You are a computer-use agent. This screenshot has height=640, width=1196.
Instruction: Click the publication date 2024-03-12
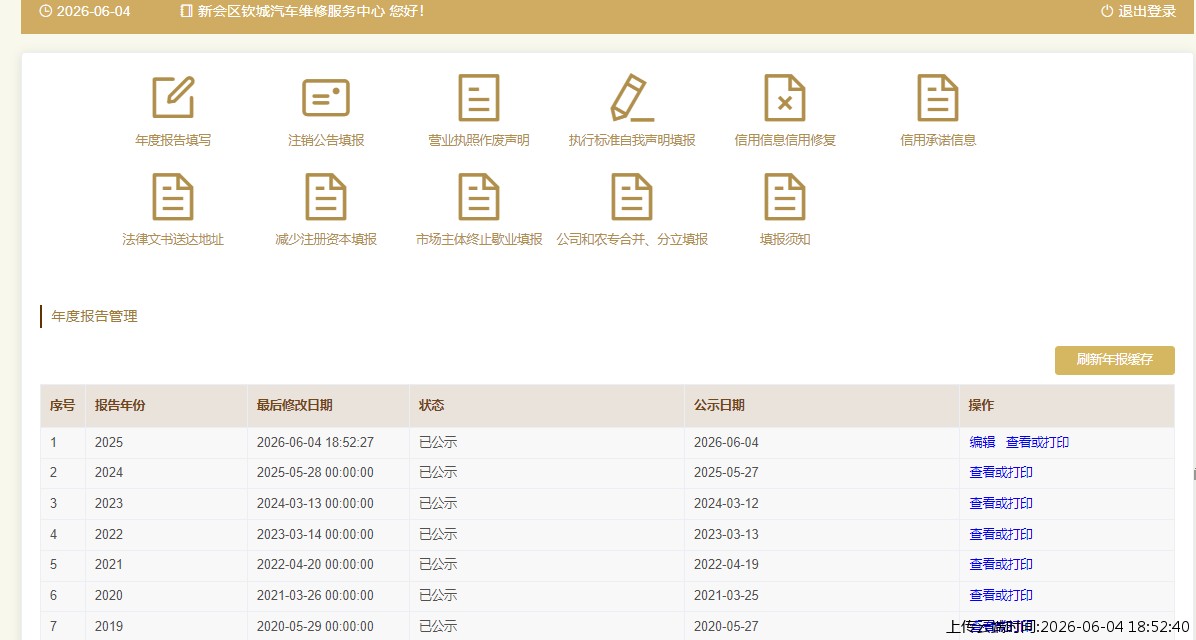click(726, 503)
